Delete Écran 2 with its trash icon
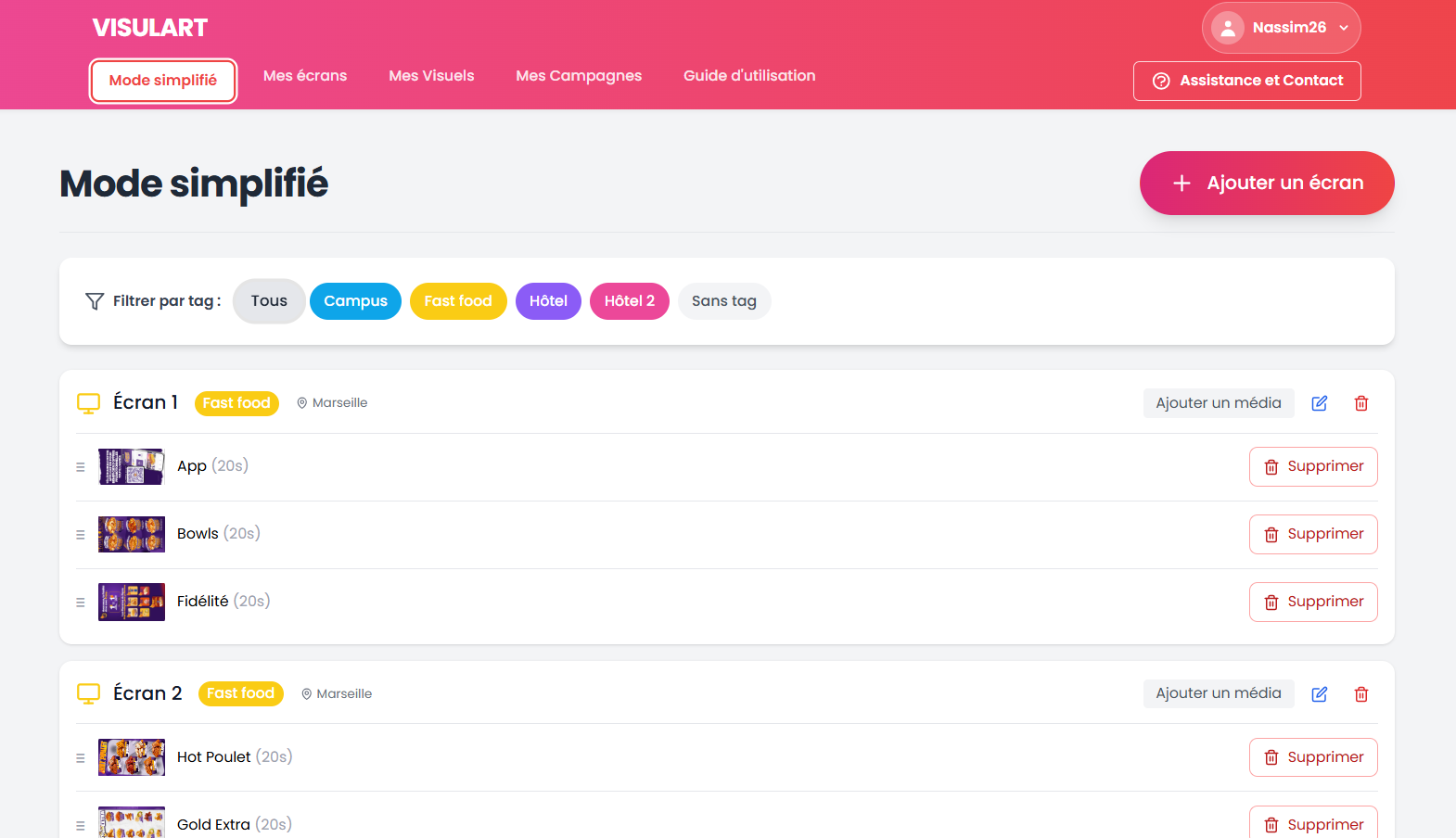1456x838 pixels. [x=1360, y=694]
